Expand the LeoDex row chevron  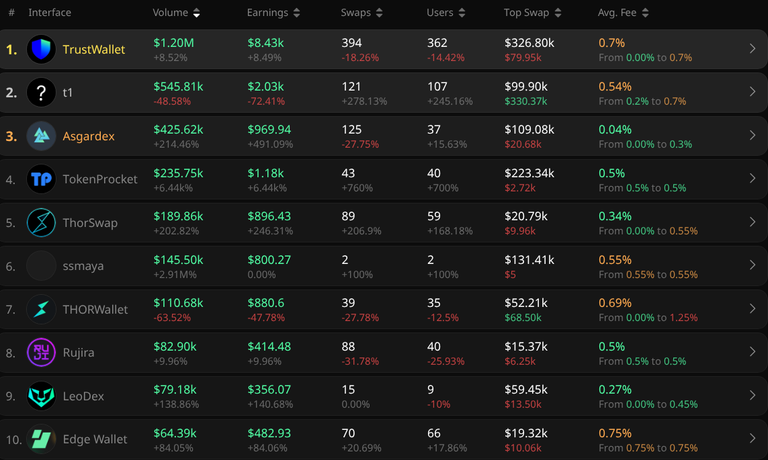tap(752, 395)
